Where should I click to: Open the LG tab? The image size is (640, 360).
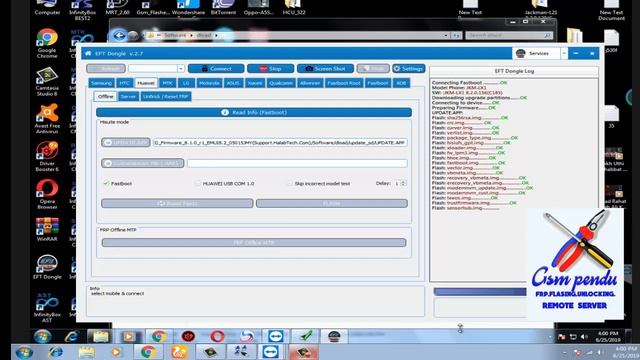[186, 83]
